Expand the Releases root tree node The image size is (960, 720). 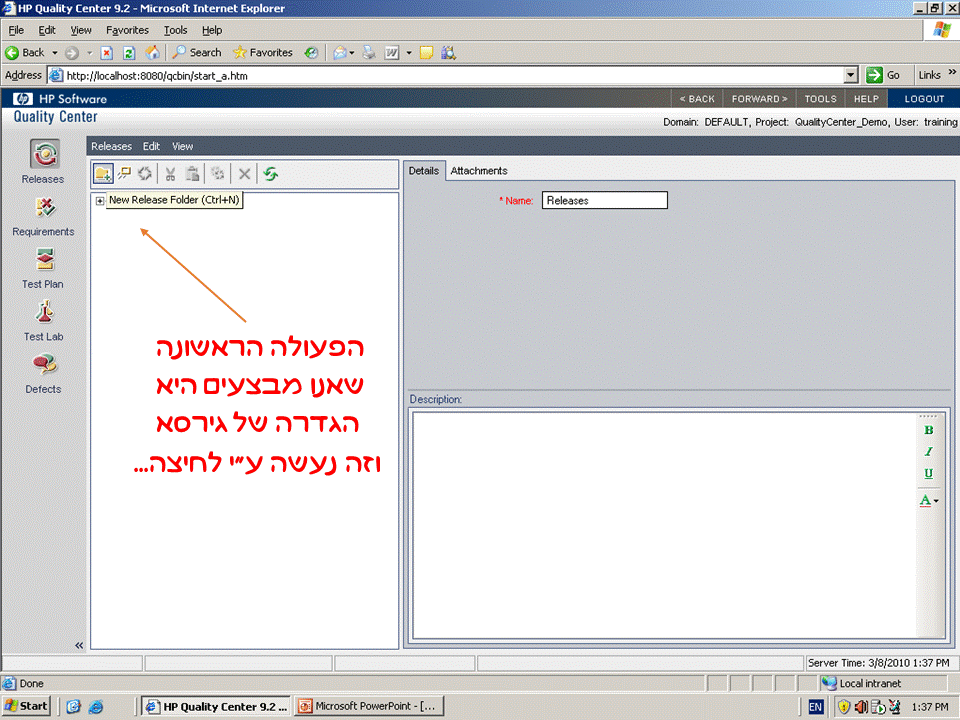(x=100, y=200)
